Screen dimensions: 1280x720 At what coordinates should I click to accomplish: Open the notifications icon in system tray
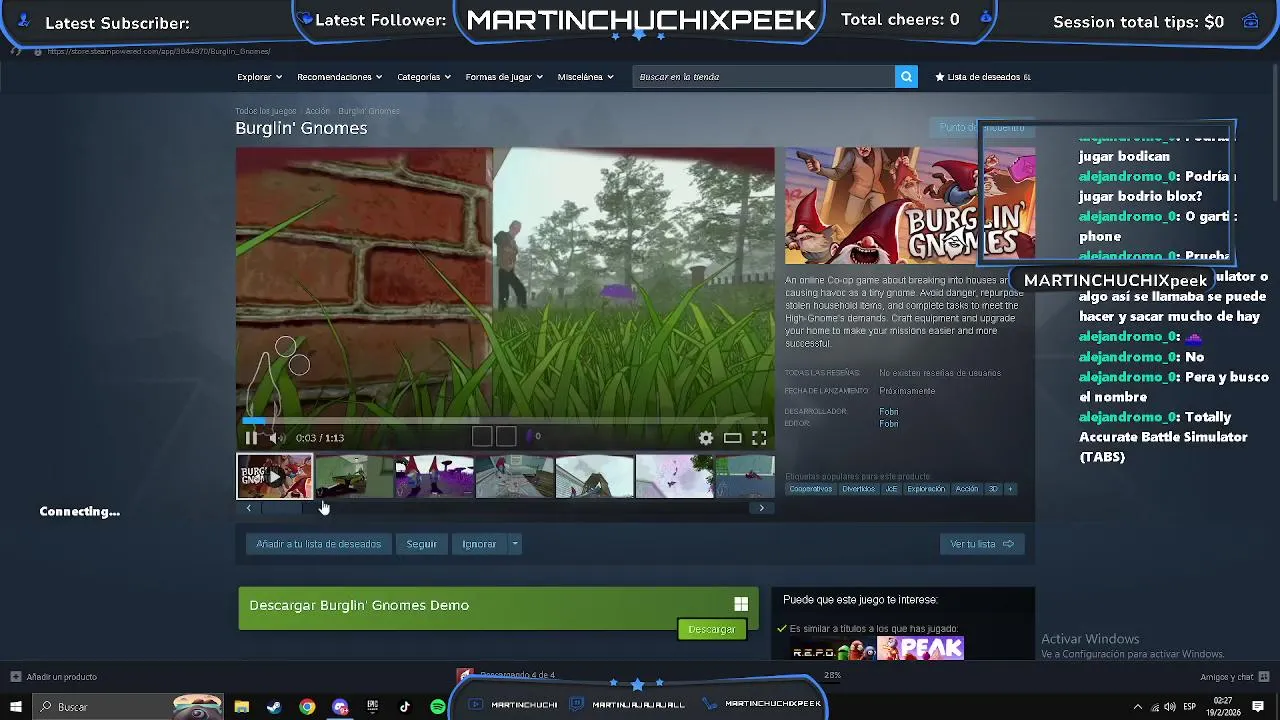pyautogui.click(x=1258, y=707)
